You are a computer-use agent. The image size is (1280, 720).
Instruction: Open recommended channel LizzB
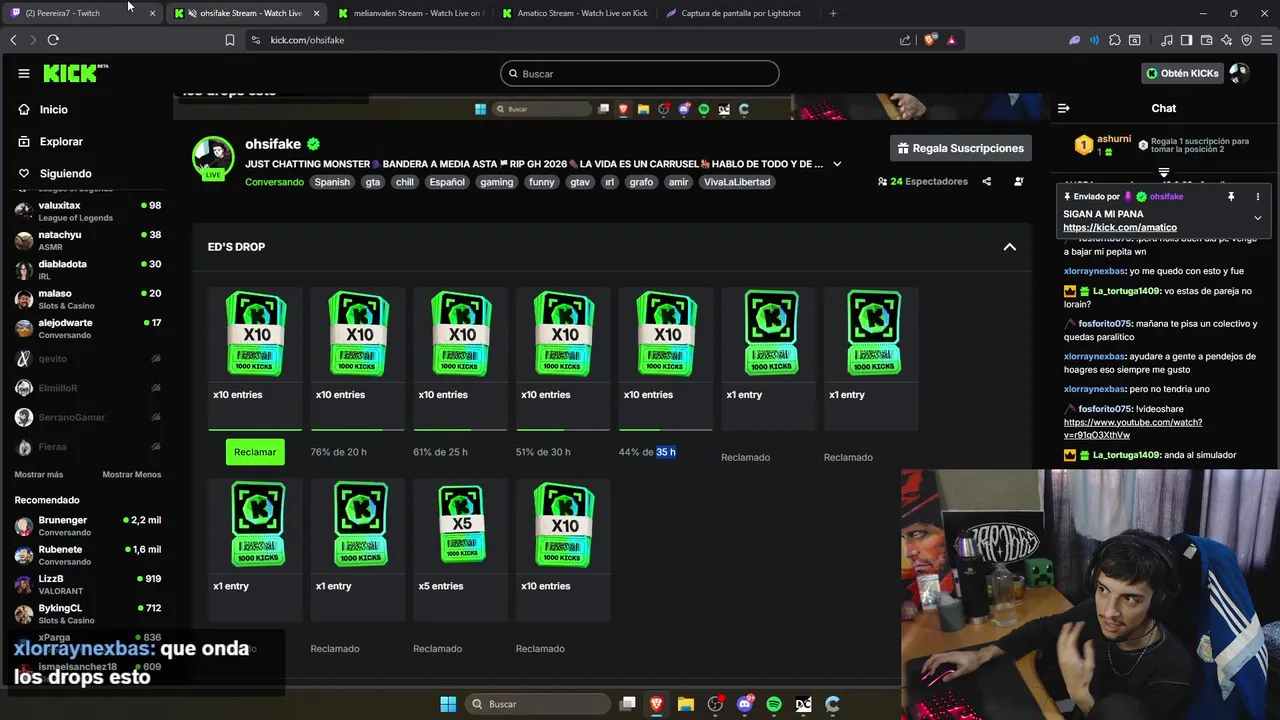88,584
